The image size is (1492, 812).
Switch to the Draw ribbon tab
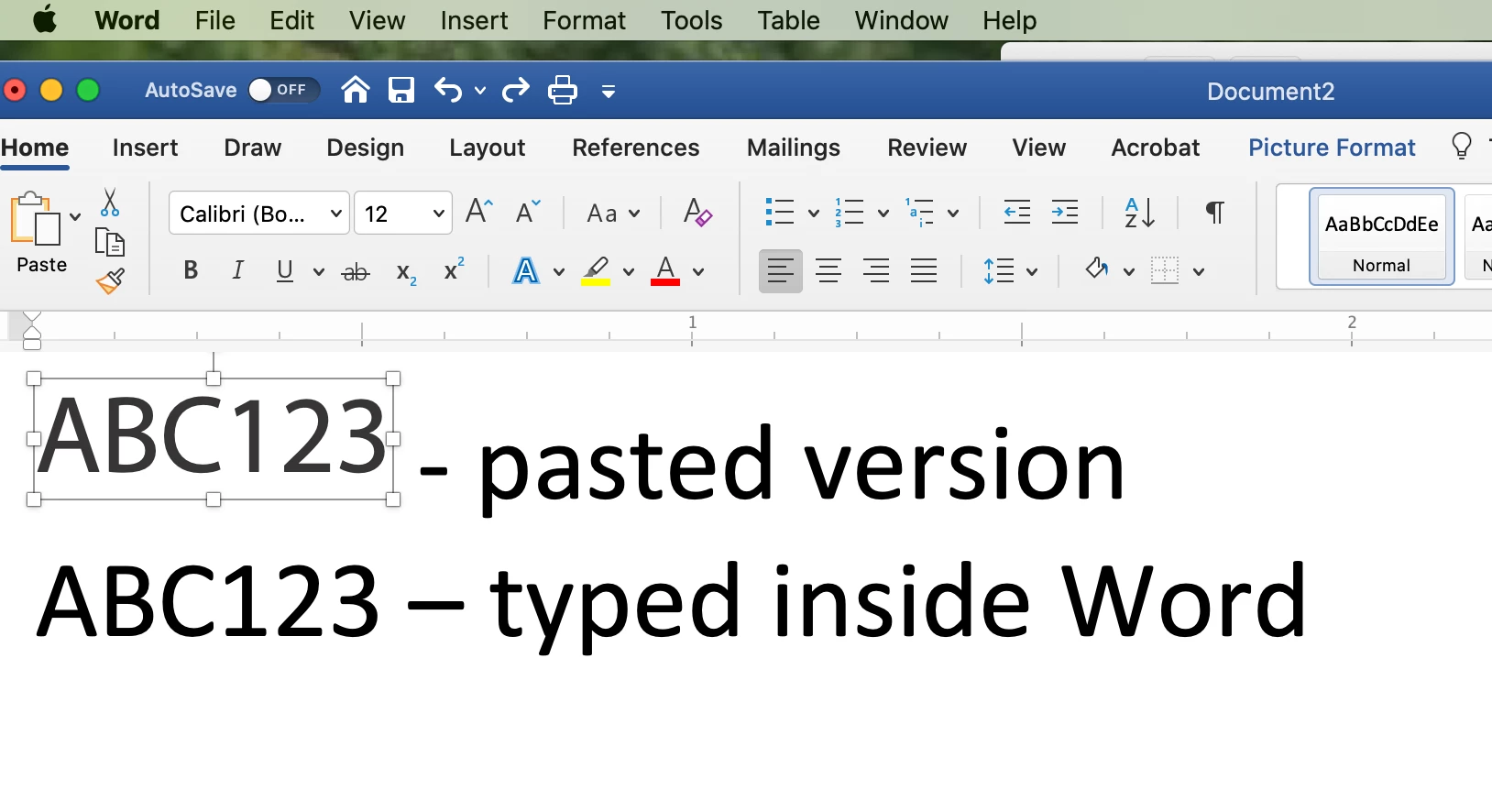pos(252,148)
